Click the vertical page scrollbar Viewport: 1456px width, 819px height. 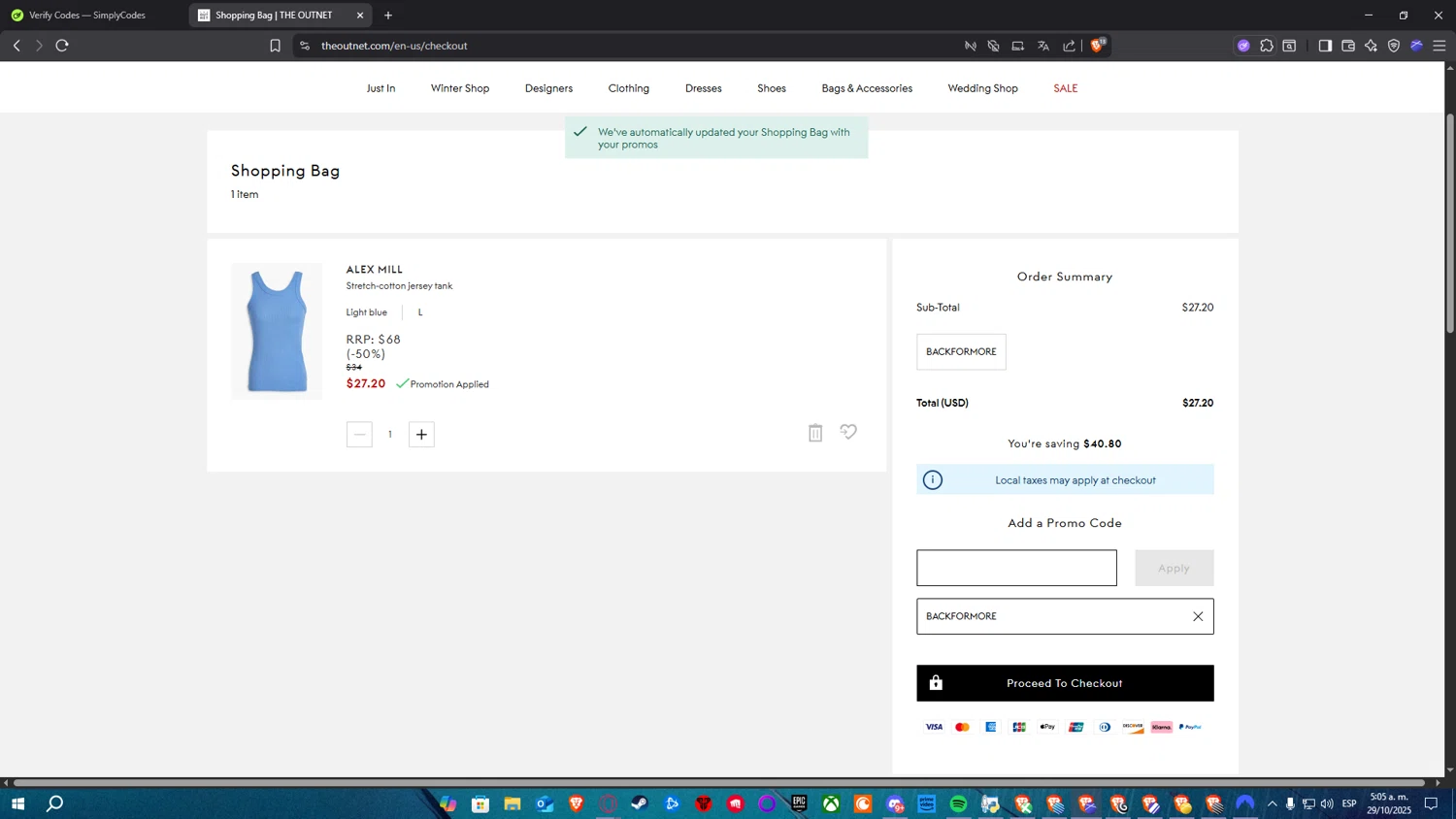(1450, 223)
